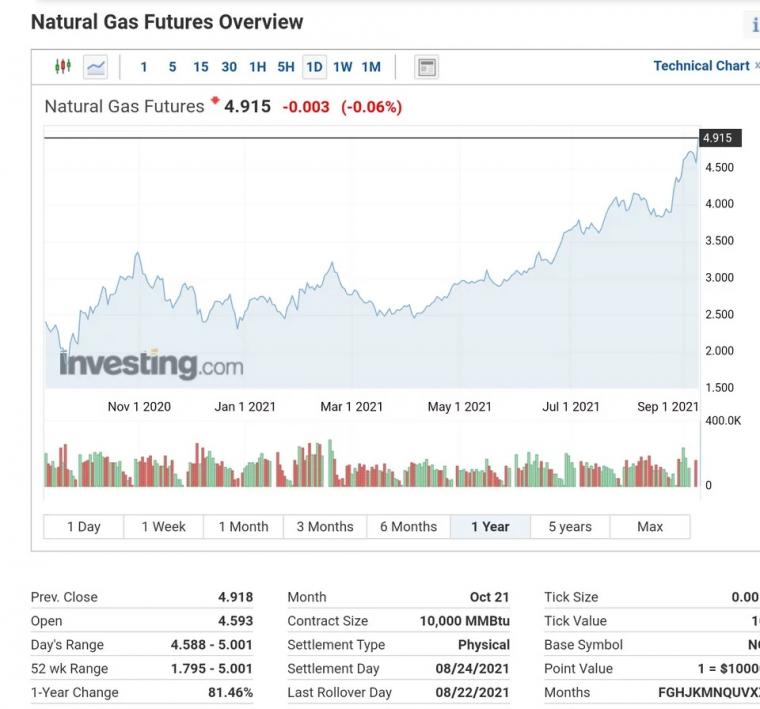Switch to candlestick chart type icon
Screen dimensions: 760x709
[x=63, y=66]
